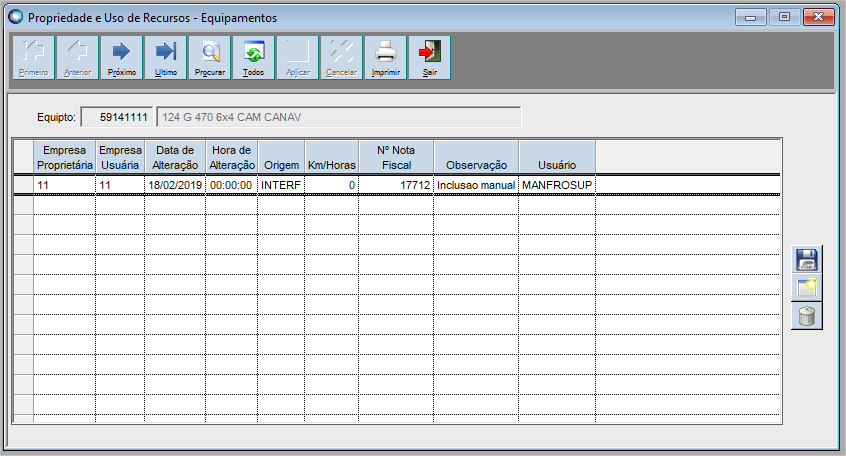Click the equipment description field 124 G 470
The width and height of the screenshot is (846, 456).
339,117
